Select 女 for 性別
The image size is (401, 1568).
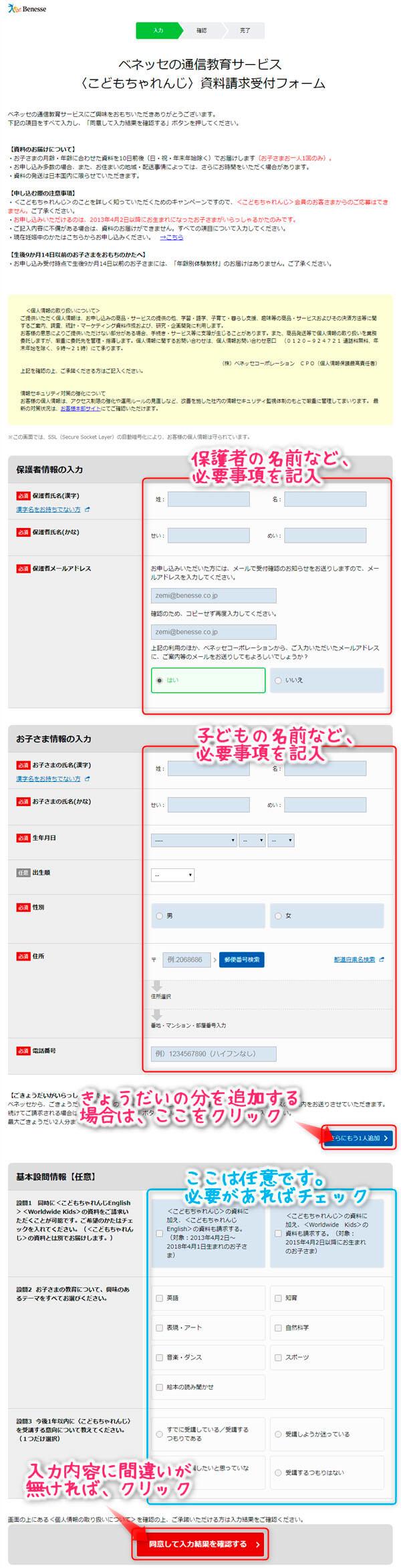[x=327, y=916]
